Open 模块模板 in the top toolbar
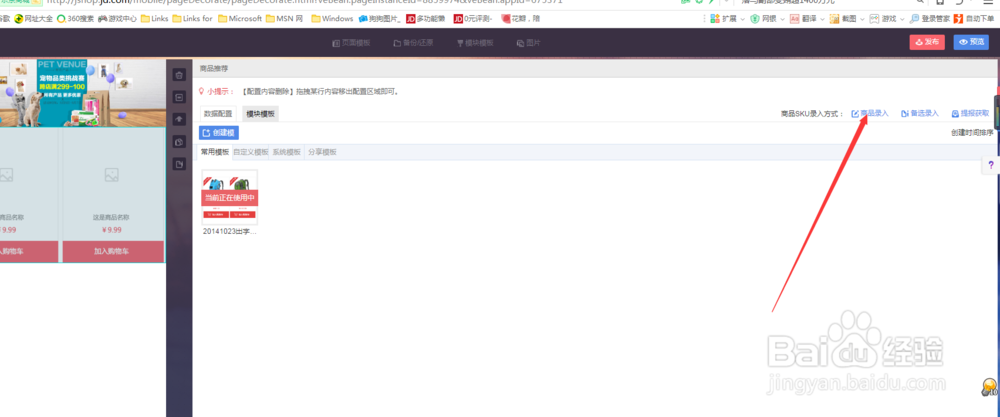 click(x=475, y=43)
